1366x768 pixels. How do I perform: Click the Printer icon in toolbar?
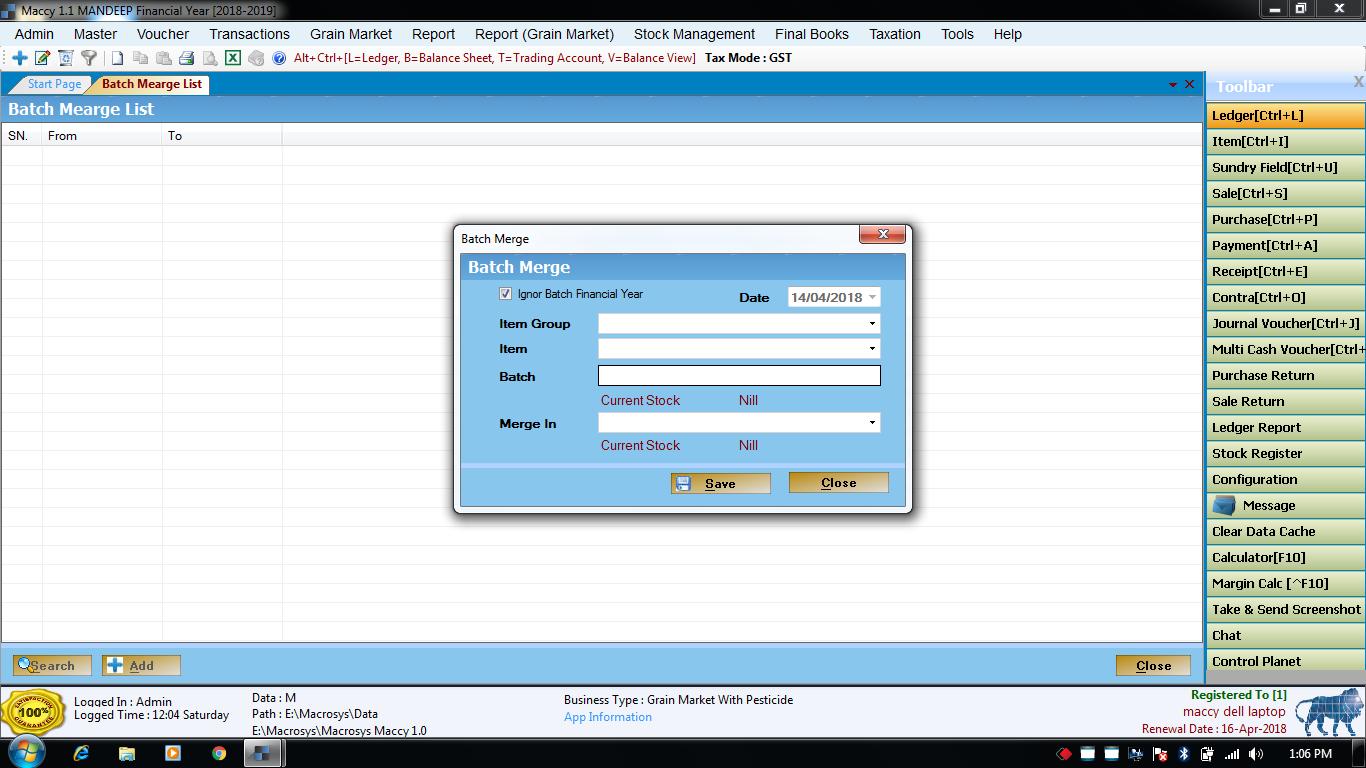point(186,58)
